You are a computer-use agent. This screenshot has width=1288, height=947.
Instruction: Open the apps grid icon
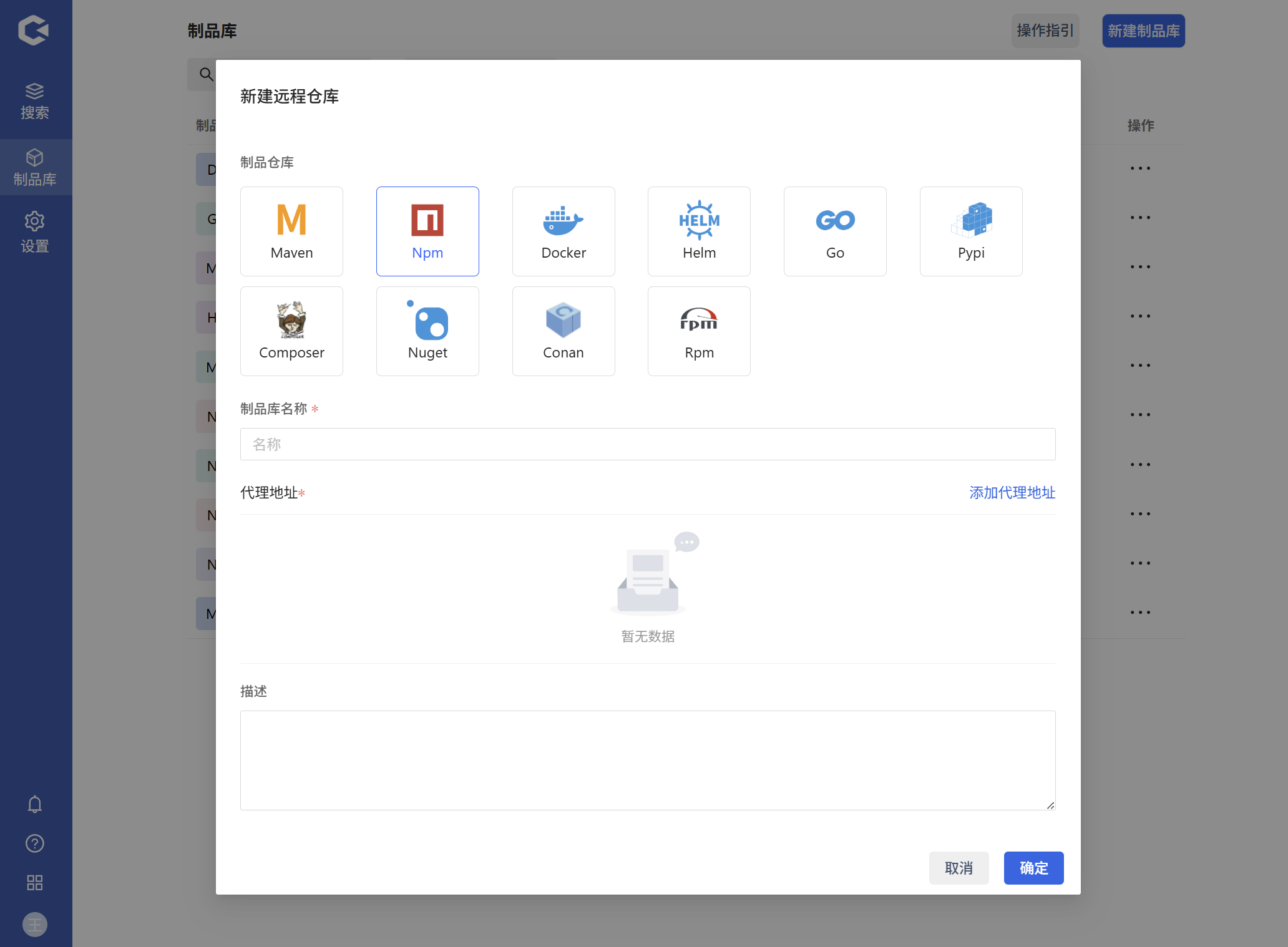[35, 882]
